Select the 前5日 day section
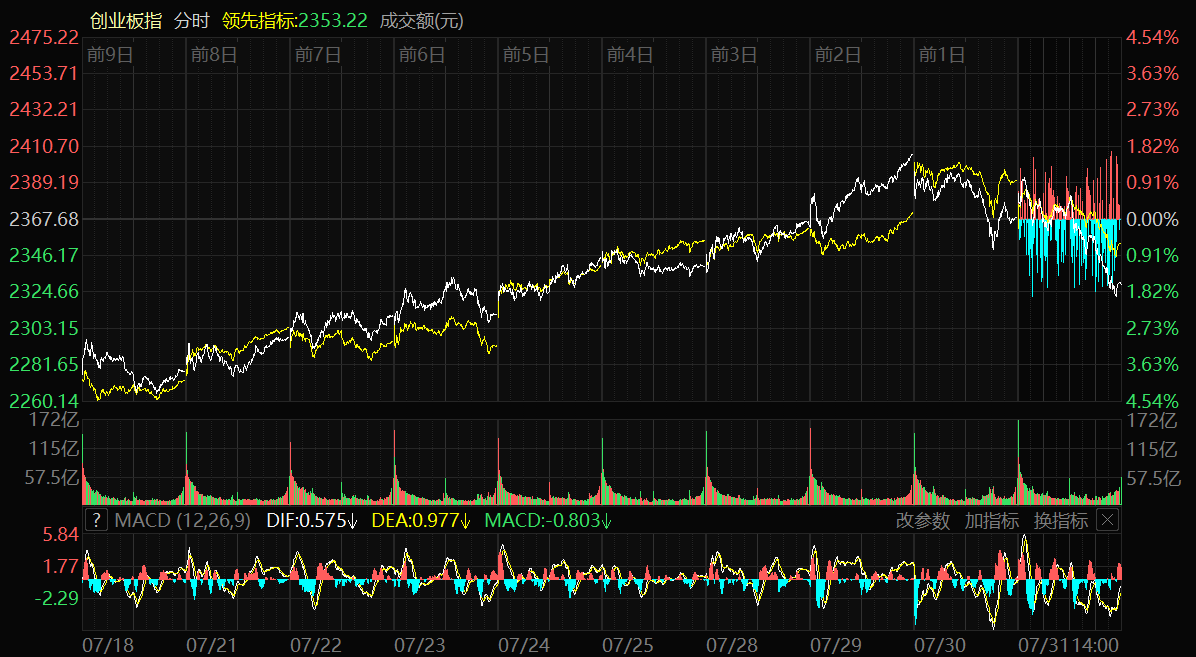1196x657 pixels. 526,55
